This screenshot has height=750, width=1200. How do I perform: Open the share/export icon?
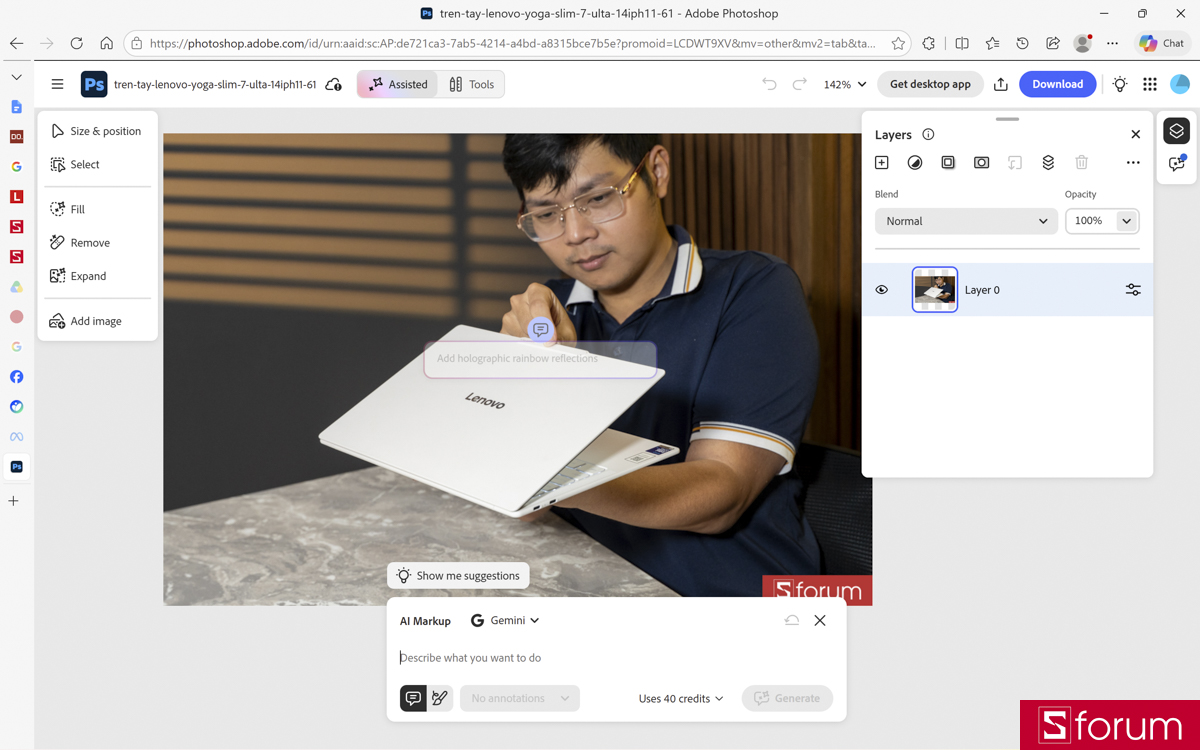(1001, 84)
